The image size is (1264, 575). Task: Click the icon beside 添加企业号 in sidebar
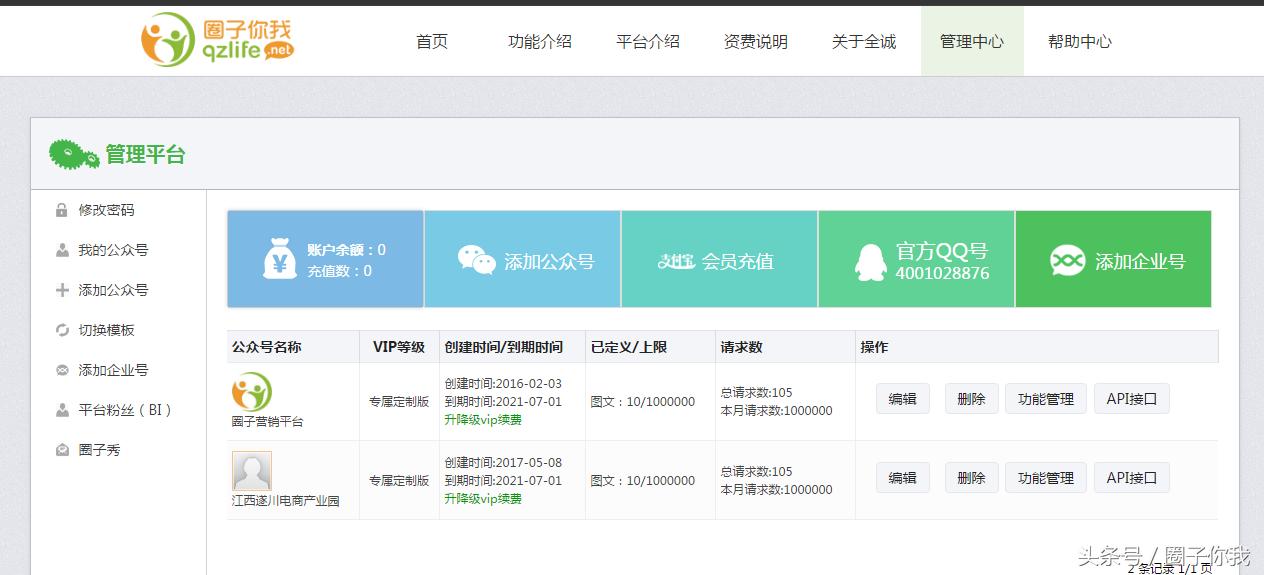tap(62, 370)
